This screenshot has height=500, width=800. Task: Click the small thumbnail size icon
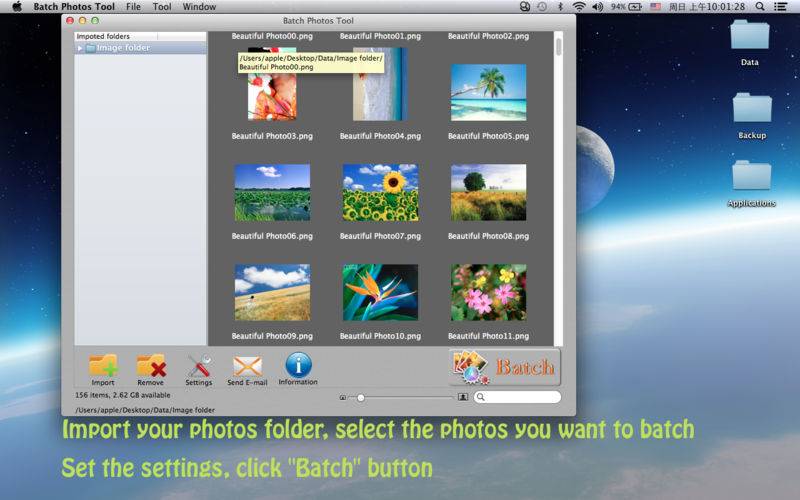coord(343,397)
